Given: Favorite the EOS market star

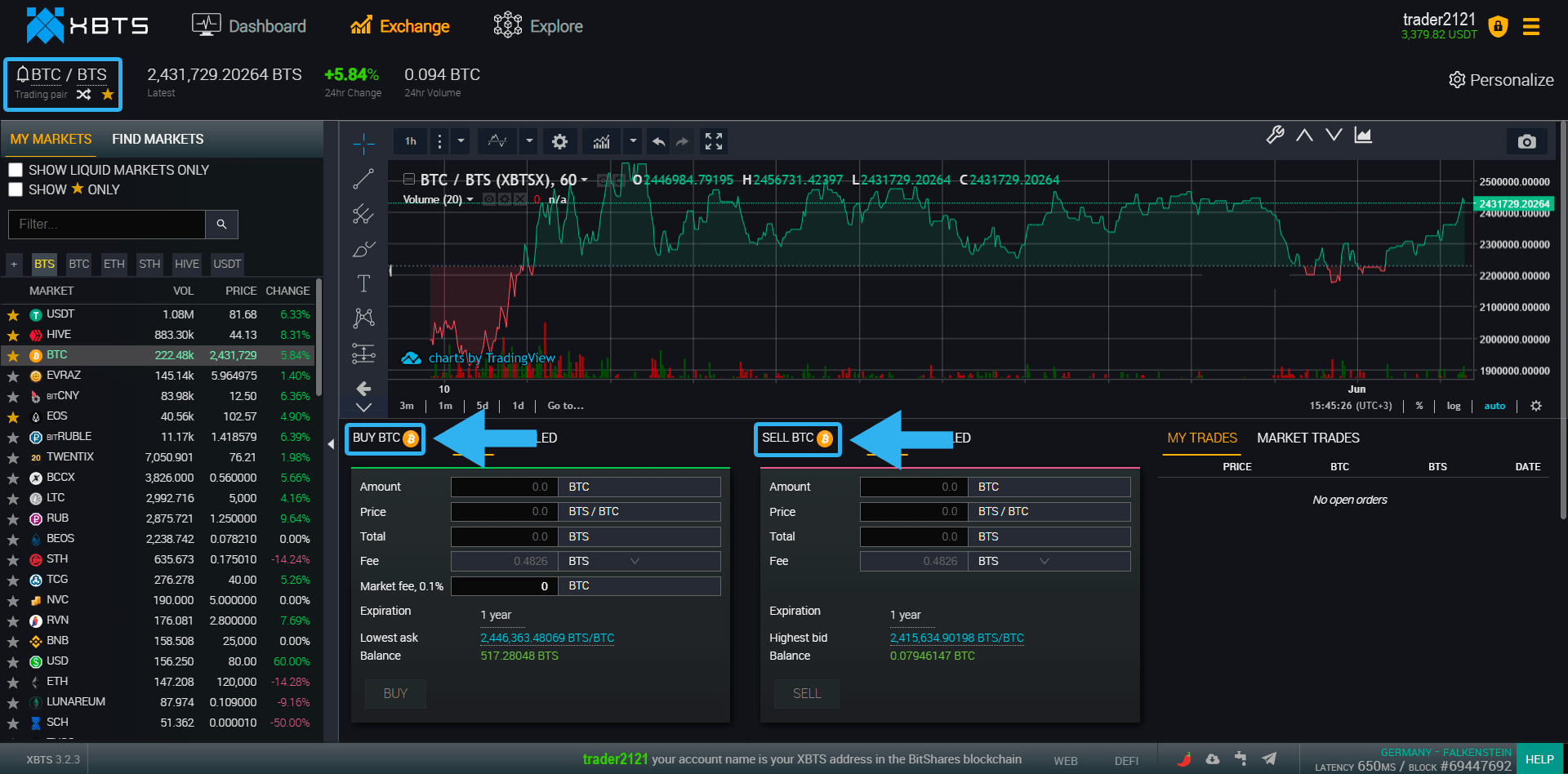Looking at the screenshot, I should pyautogui.click(x=13, y=416).
